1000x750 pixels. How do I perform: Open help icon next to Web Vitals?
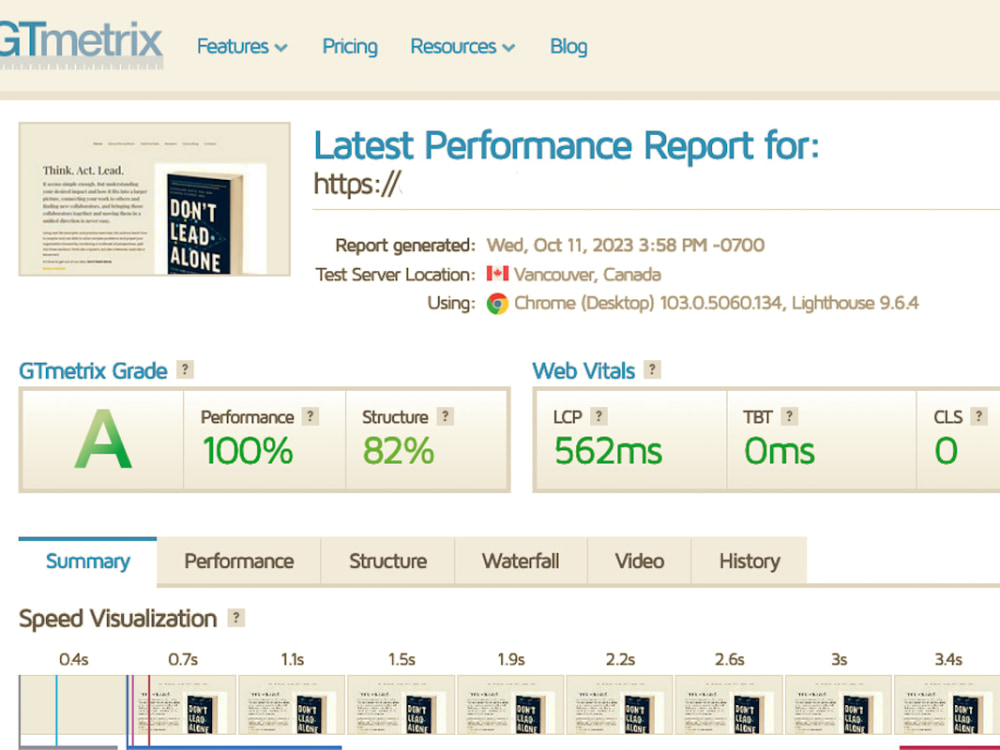(652, 369)
